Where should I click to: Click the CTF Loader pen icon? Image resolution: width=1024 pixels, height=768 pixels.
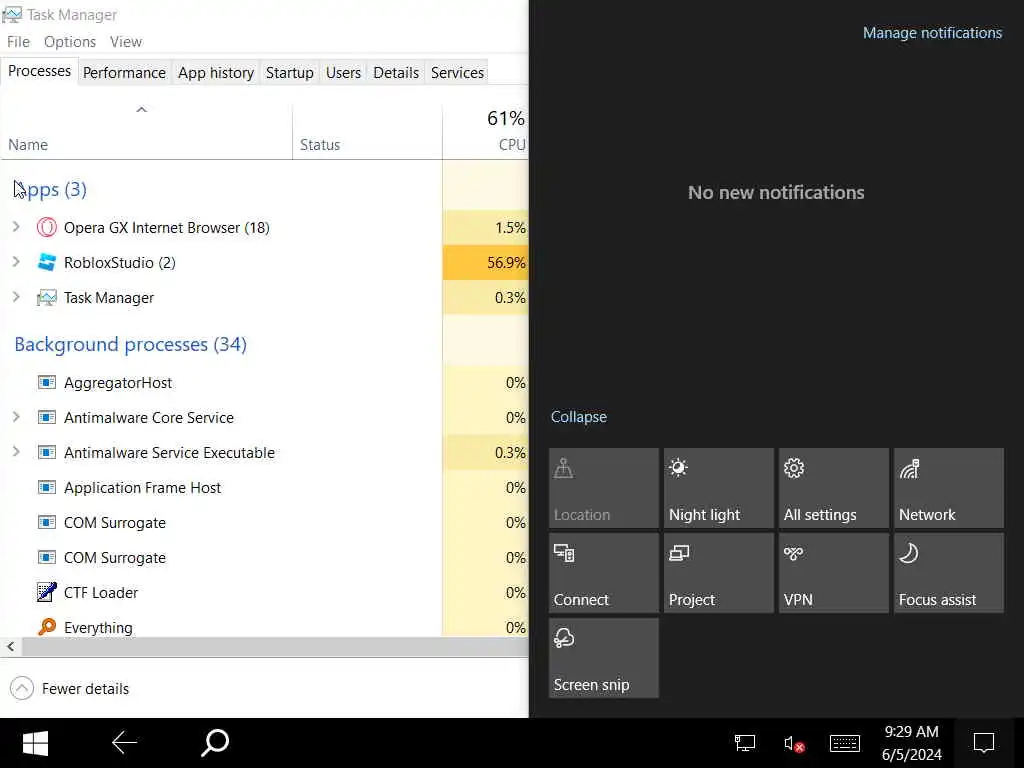pyautogui.click(x=46, y=592)
